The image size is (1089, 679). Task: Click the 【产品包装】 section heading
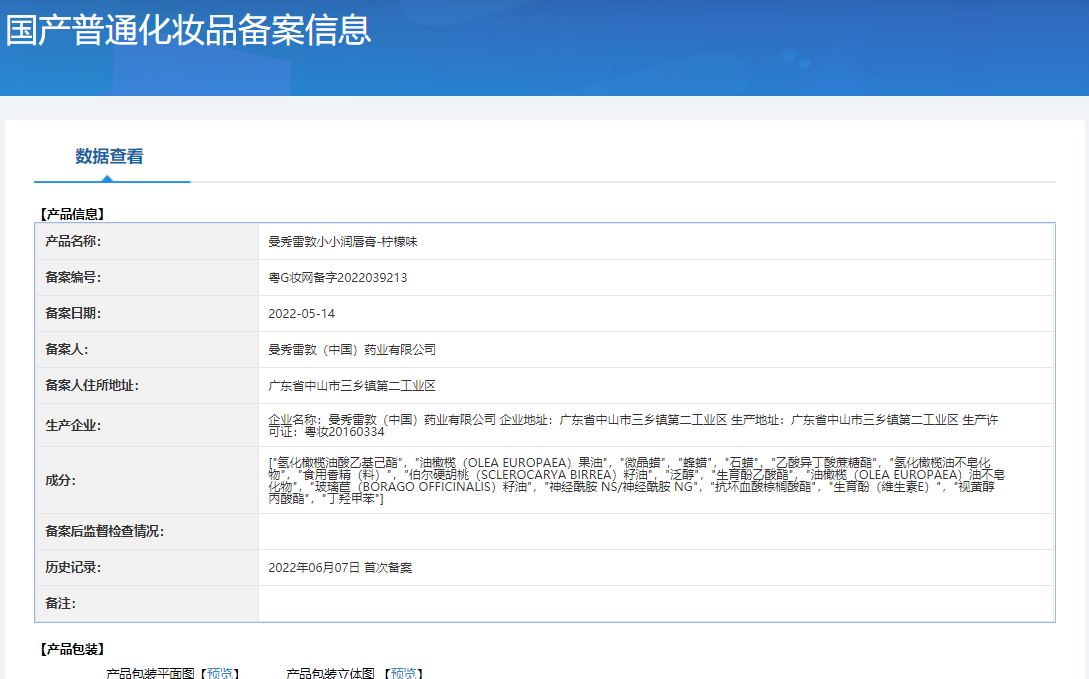71,650
